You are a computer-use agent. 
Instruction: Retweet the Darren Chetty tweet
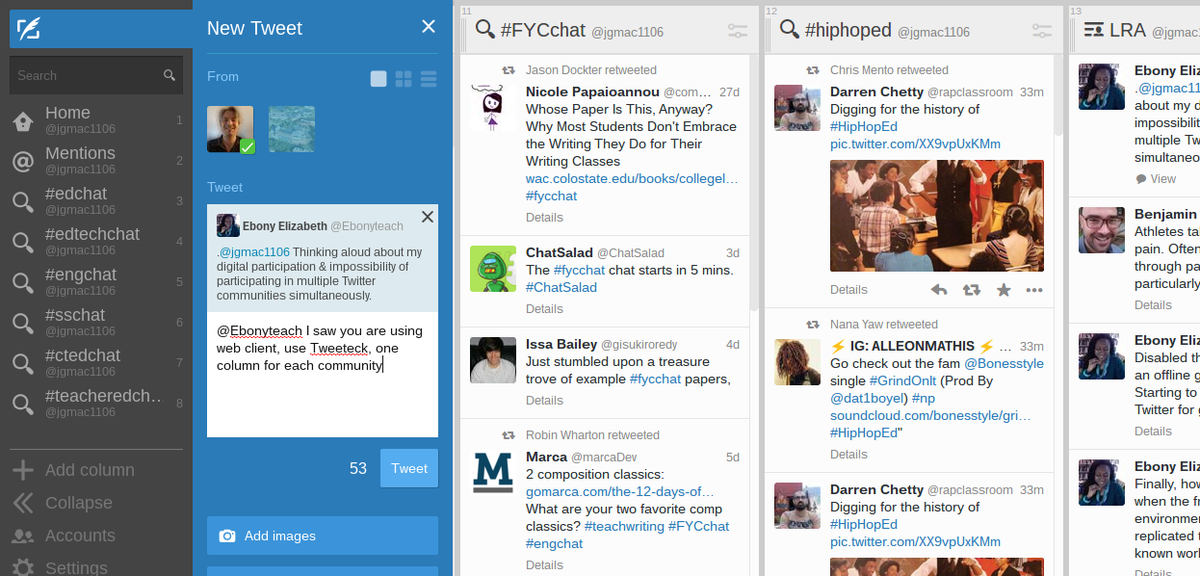coord(971,290)
